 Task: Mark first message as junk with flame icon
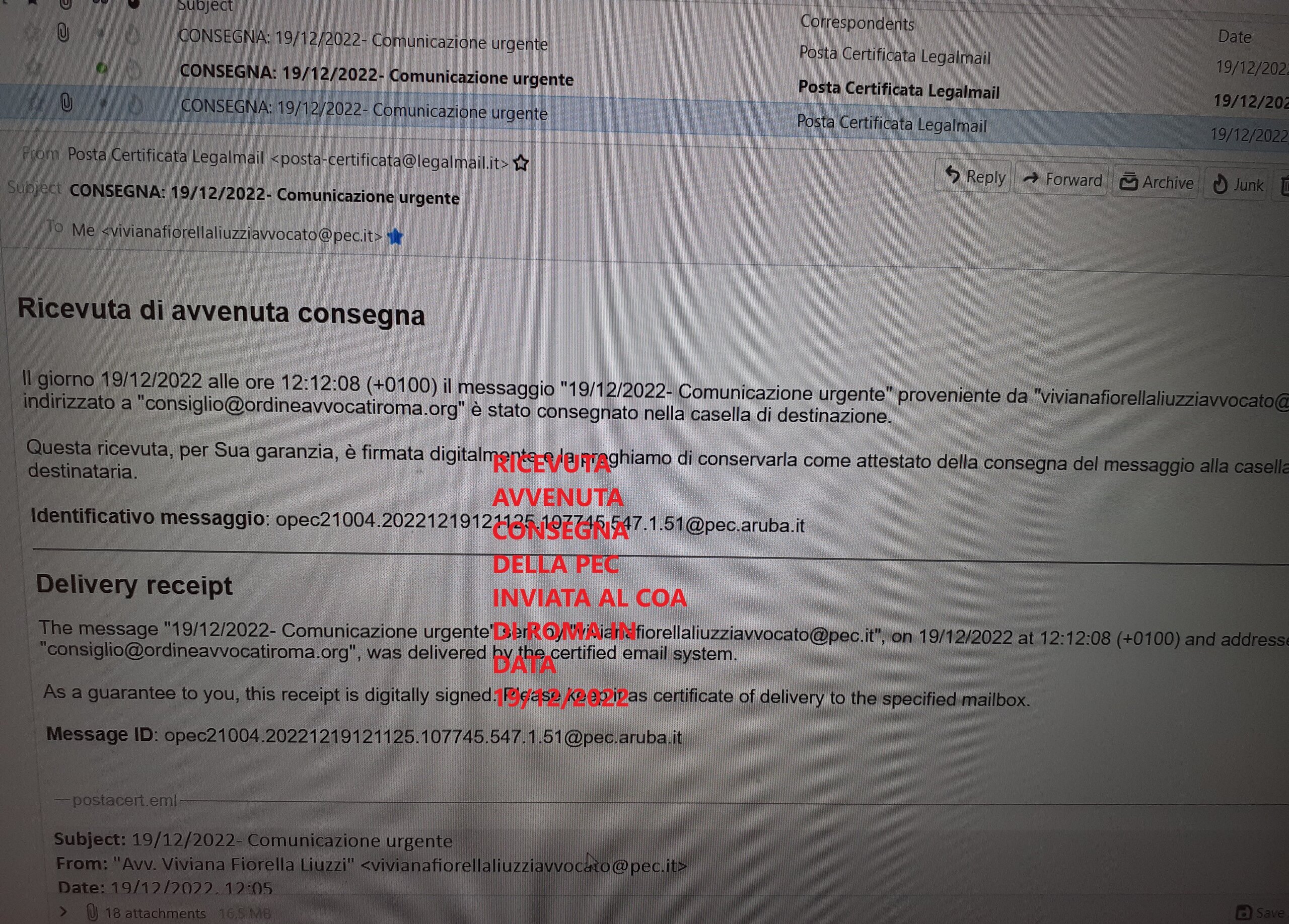tap(132, 36)
